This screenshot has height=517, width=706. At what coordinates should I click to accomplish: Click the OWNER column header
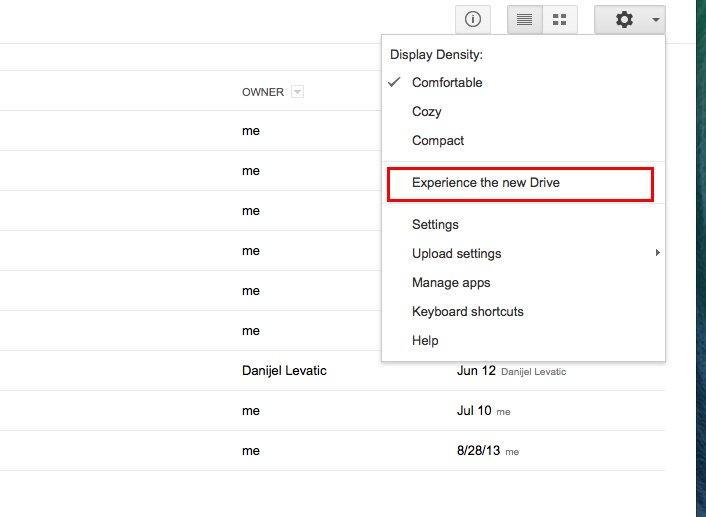[x=263, y=92]
